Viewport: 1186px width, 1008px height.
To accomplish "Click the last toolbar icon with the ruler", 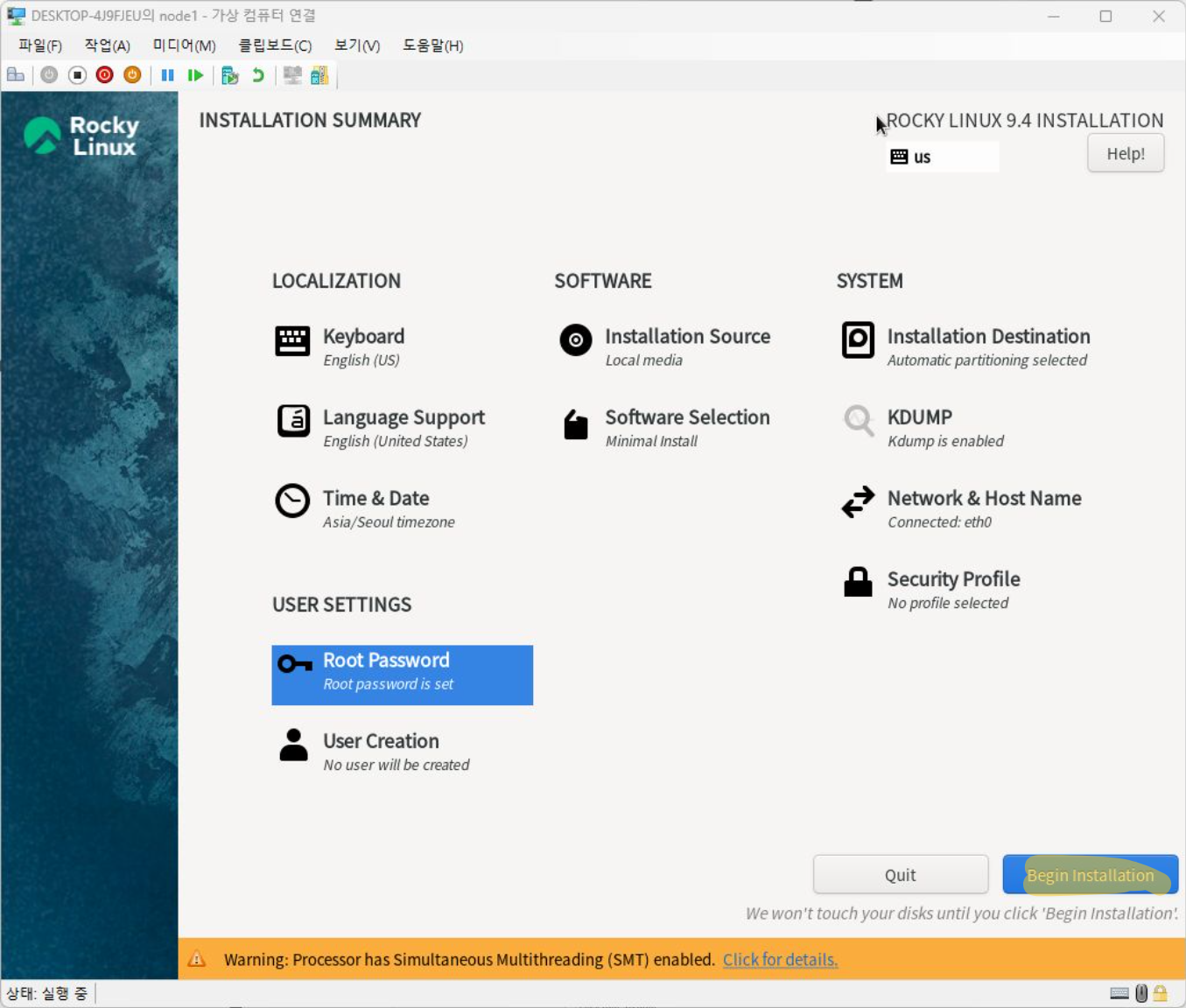I will (x=319, y=75).
